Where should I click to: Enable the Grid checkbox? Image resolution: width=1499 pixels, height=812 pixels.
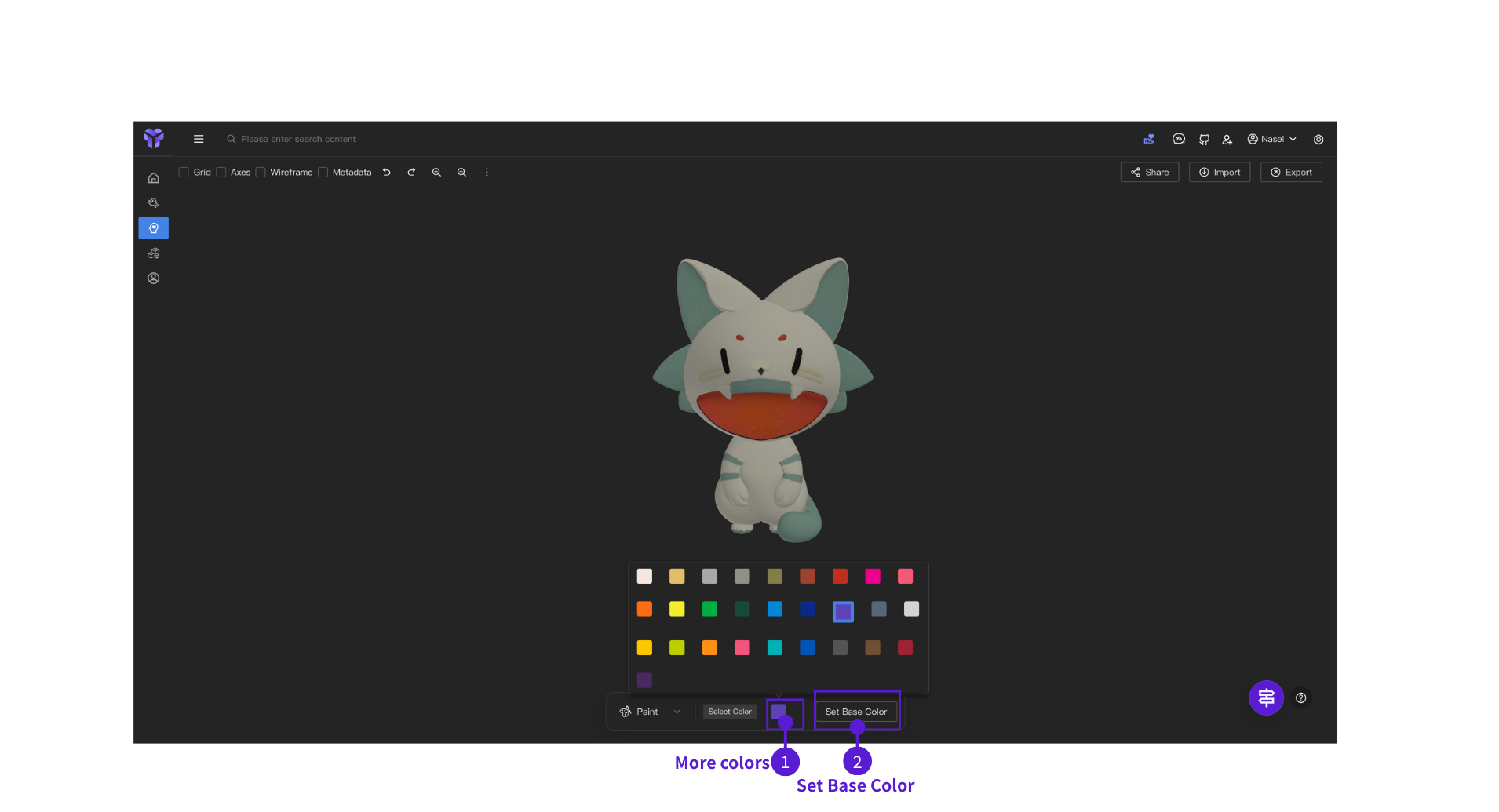coord(184,172)
